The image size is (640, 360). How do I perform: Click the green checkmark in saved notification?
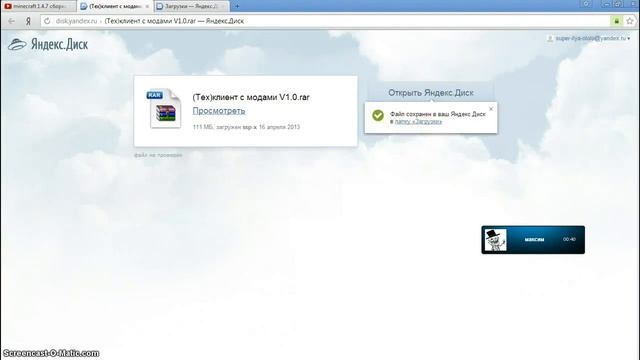(378, 116)
